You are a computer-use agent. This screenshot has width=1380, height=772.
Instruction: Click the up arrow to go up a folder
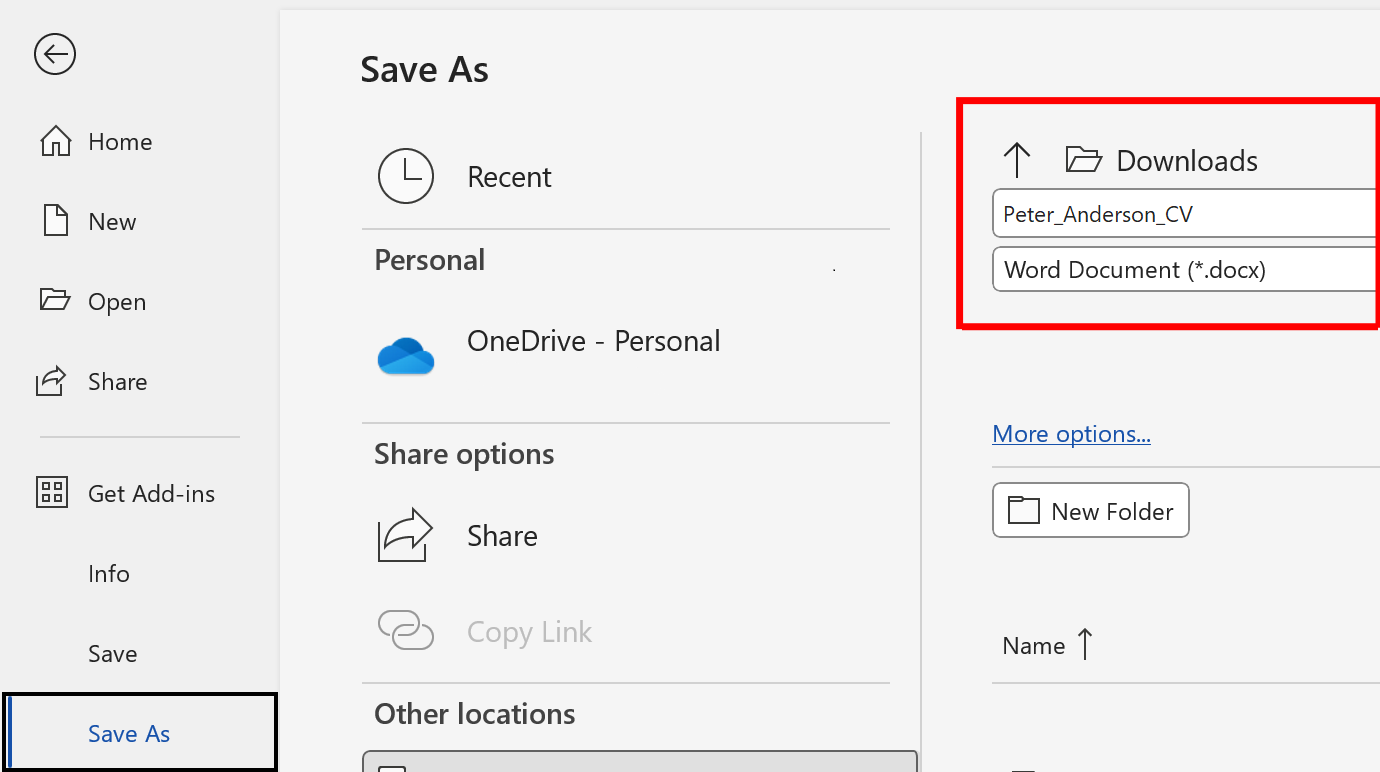point(1017,159)
